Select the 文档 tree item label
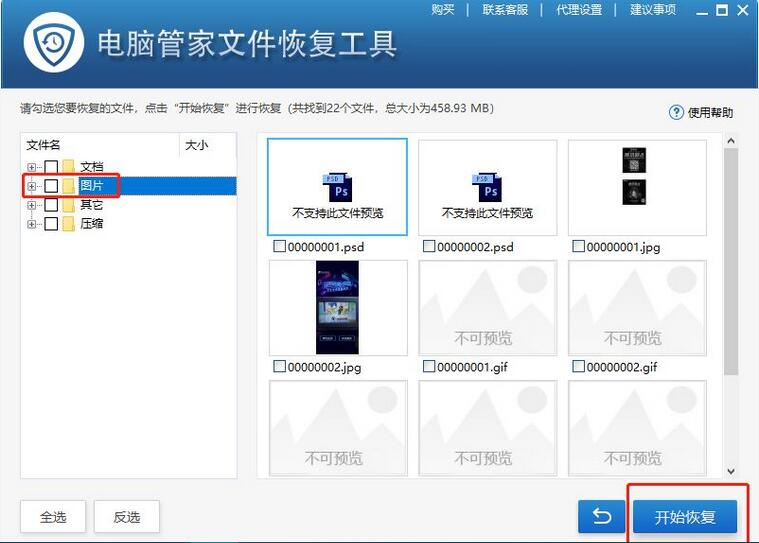This screenshot has height=543, width=759. [91, 167]
